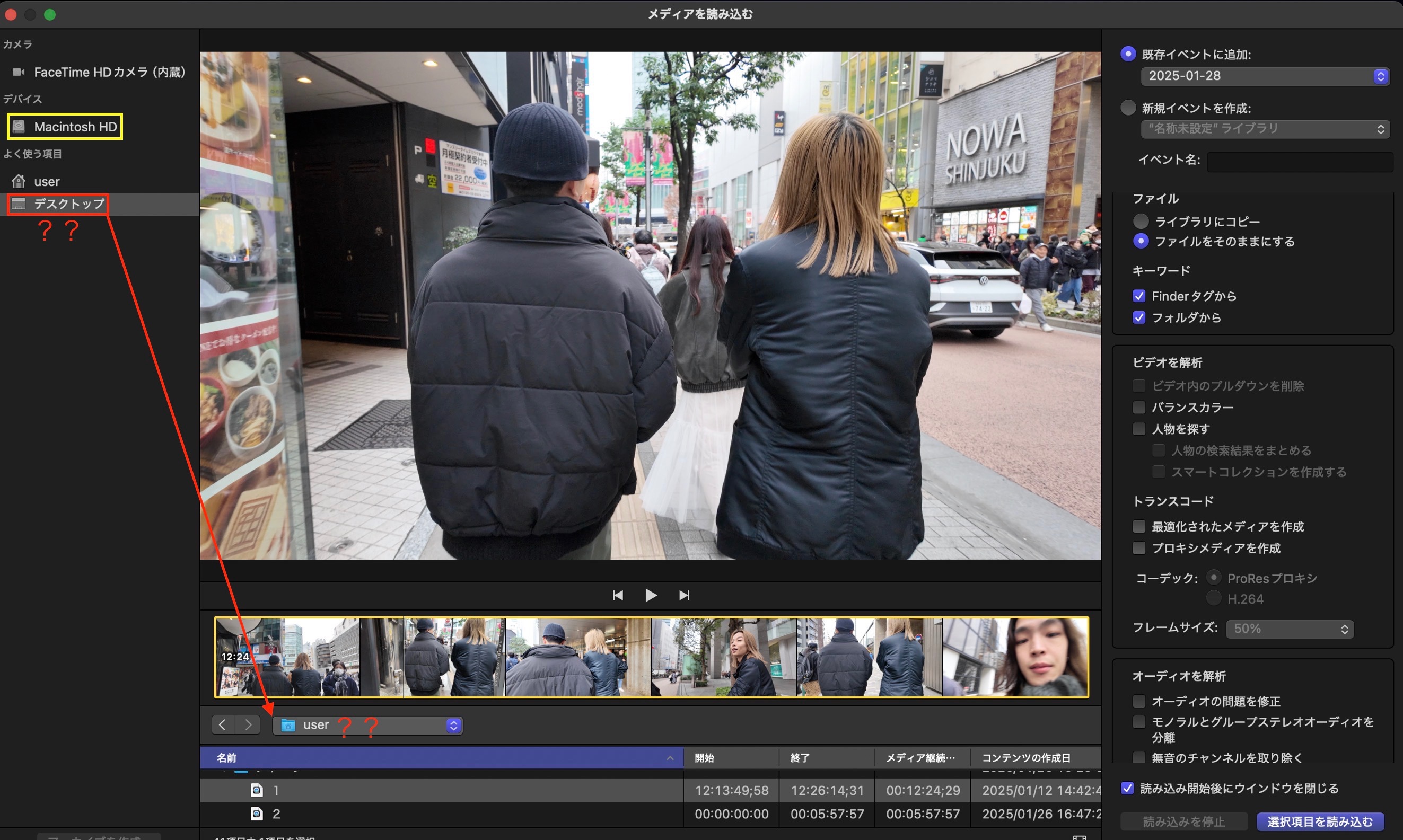
Task: Open the user folder path popup
Action: pos(368,726)
